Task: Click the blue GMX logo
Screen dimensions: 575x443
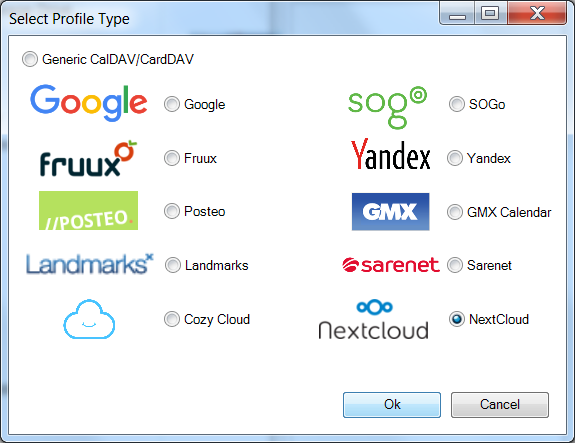Action: click(x=391, y=212)
